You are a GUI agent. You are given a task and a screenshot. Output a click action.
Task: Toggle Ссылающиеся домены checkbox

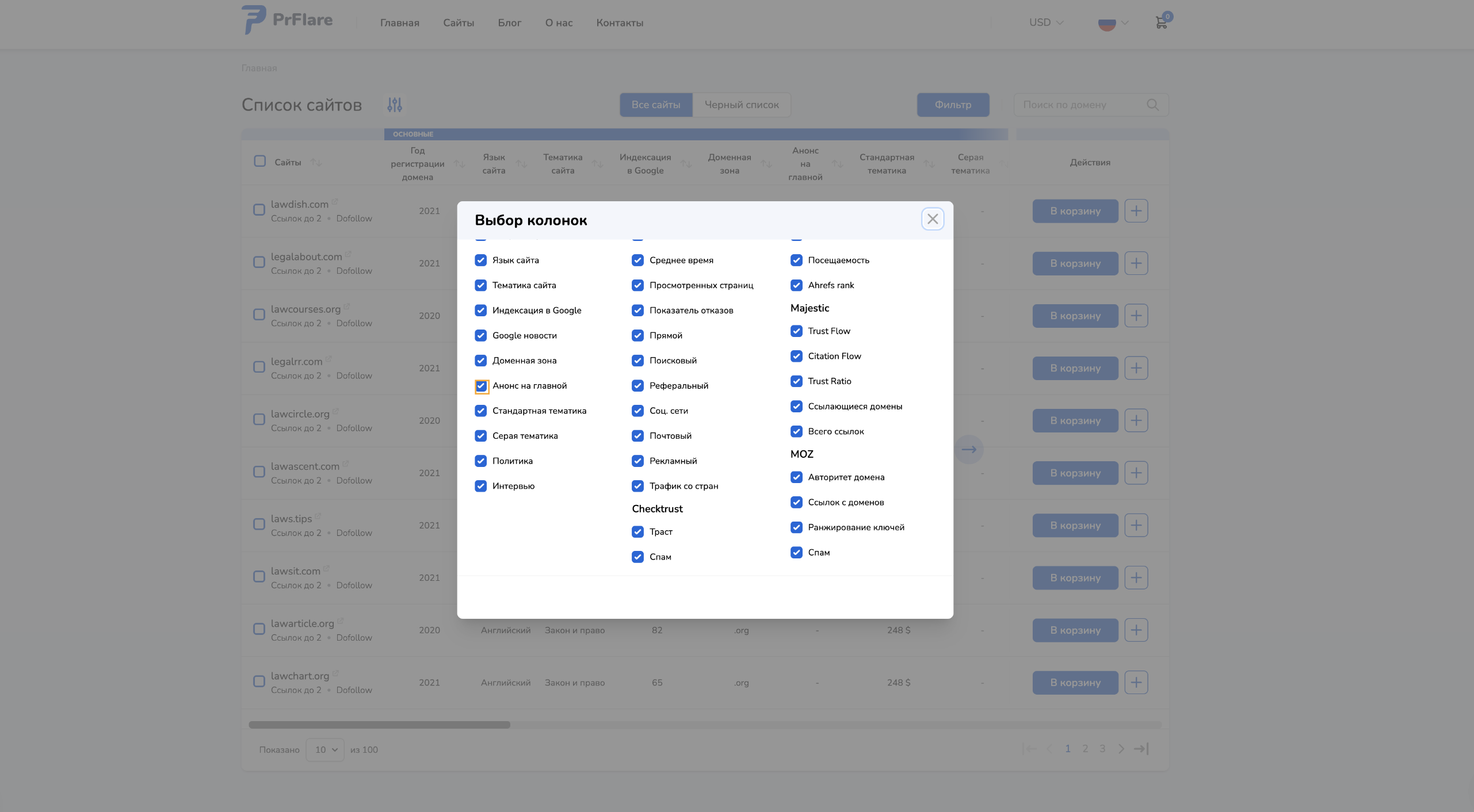point(796,407)
